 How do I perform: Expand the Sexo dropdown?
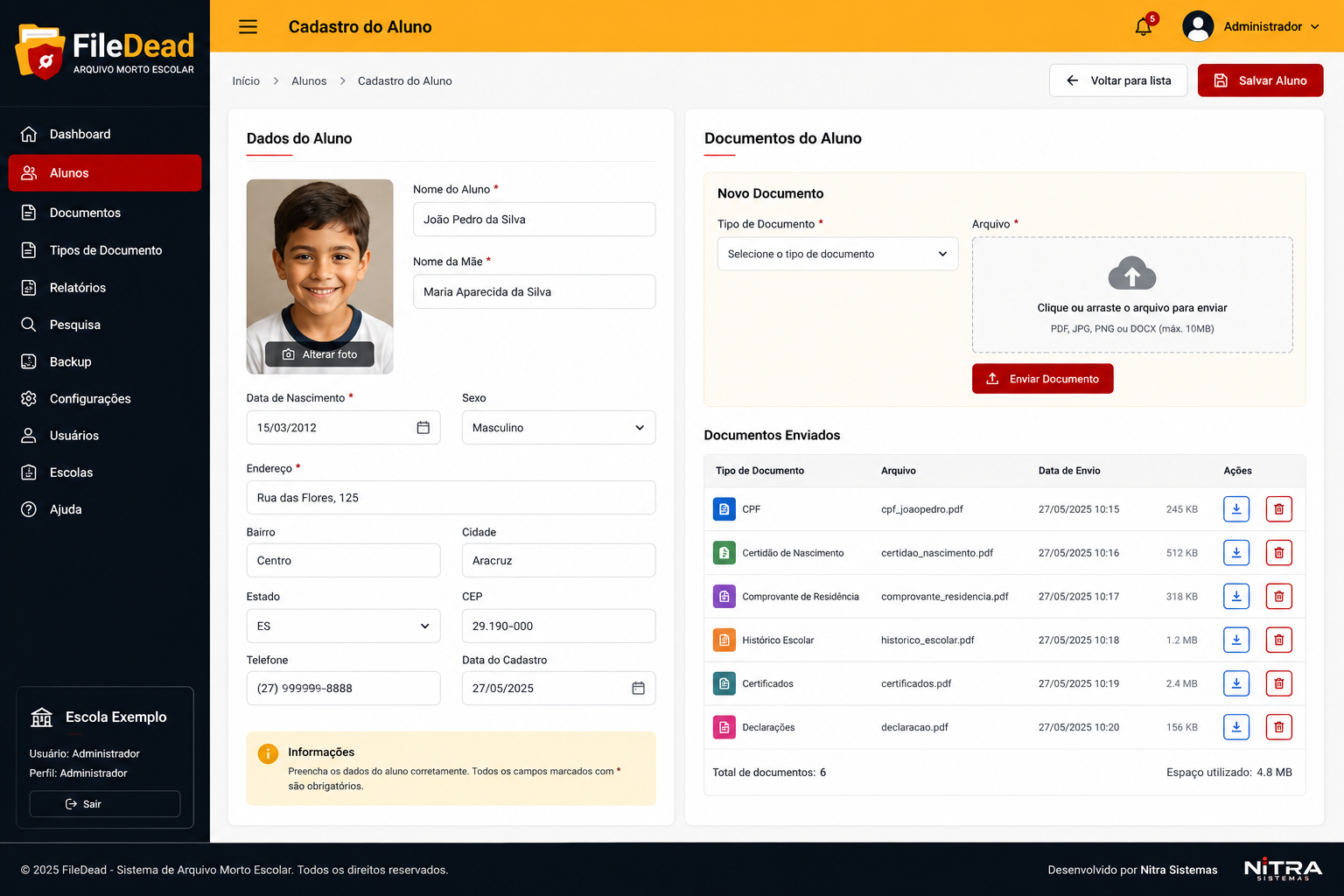[558, 428]
